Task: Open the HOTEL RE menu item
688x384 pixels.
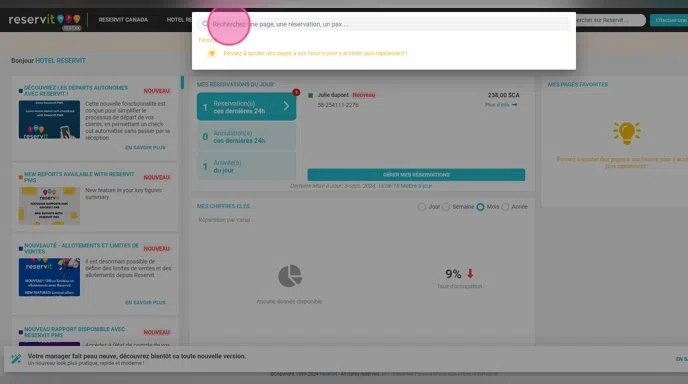Action: pos(179,20)
